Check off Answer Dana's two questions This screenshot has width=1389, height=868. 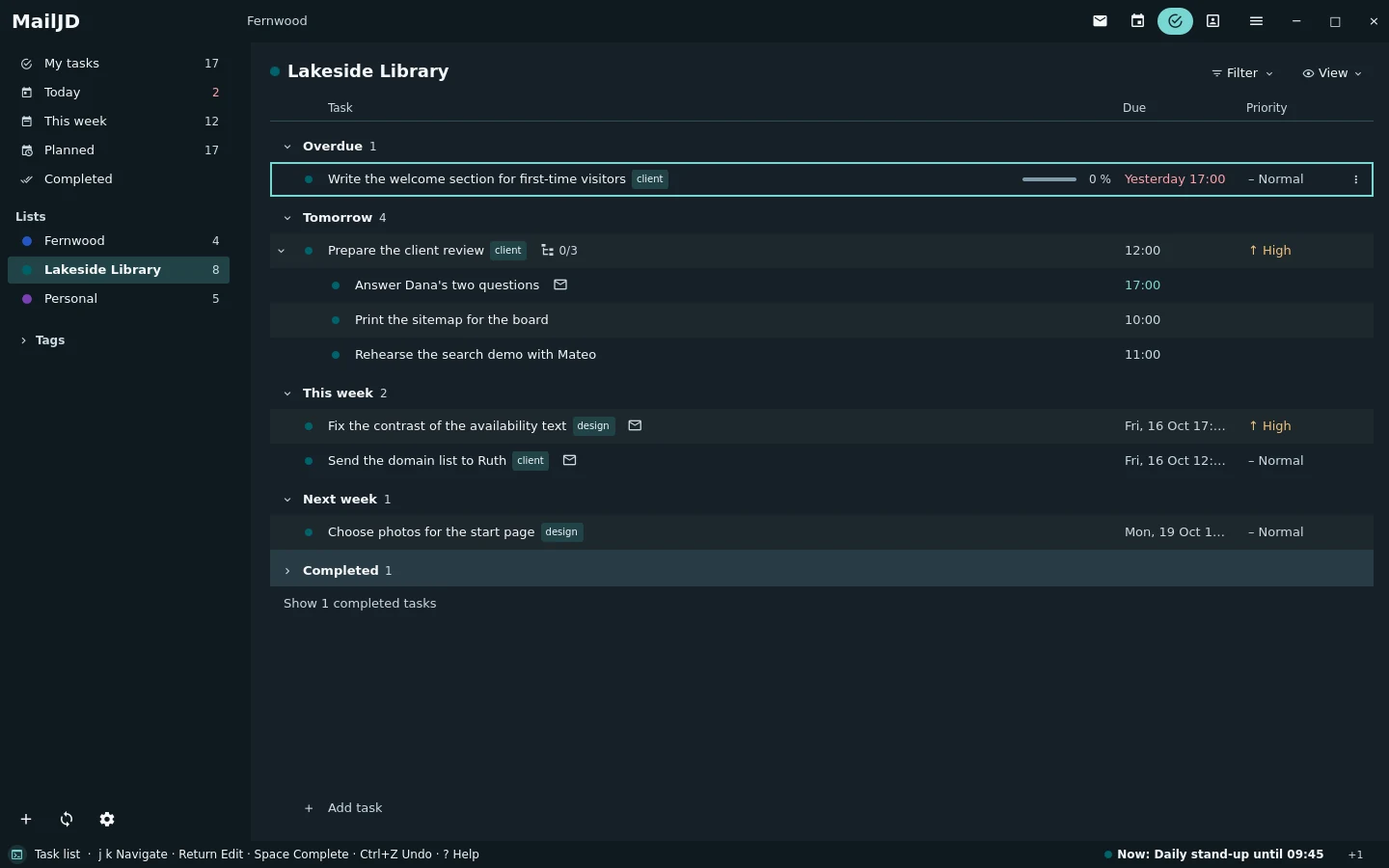click(x=336, y=285)
